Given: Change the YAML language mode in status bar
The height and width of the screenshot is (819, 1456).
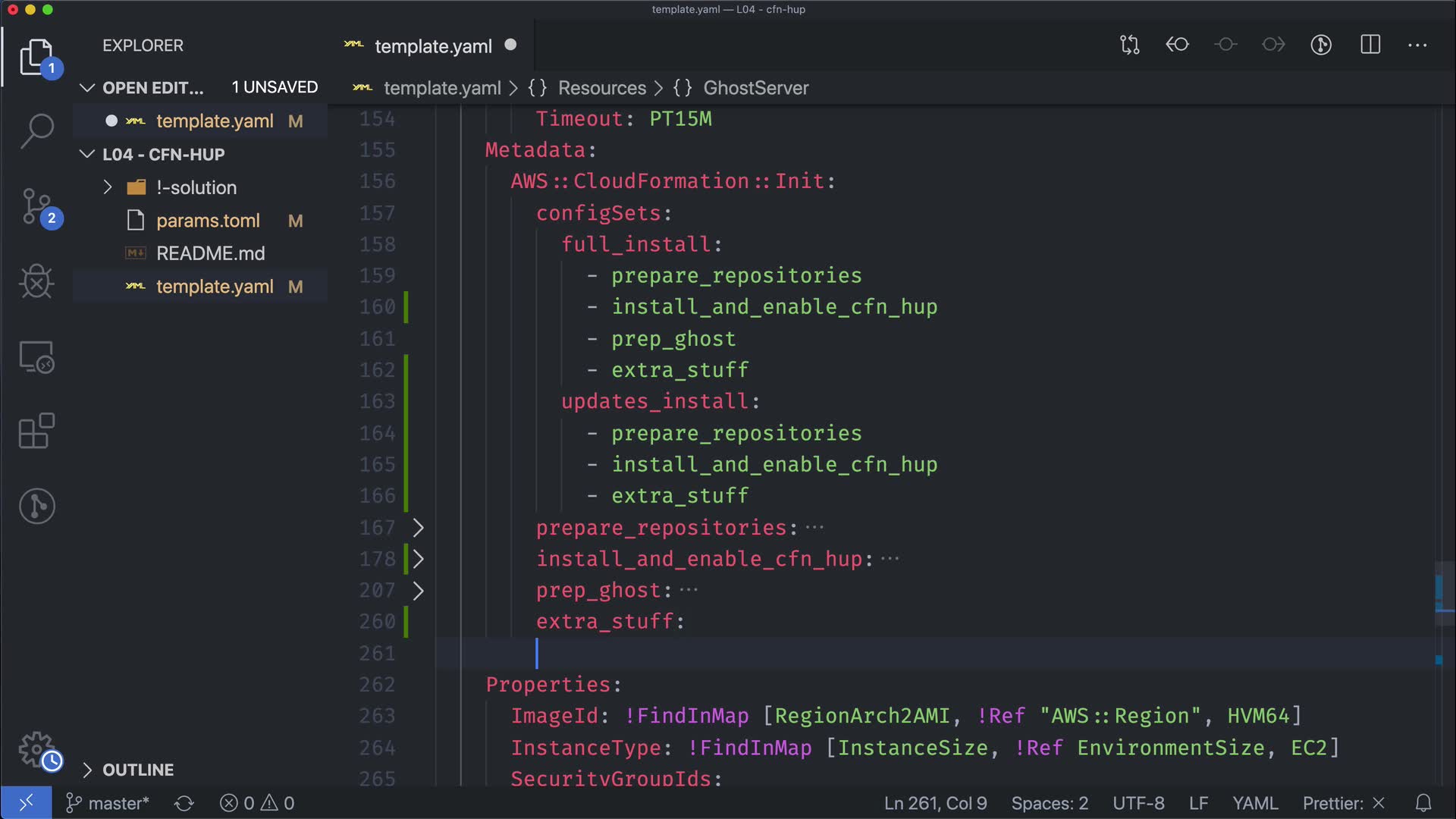Looking at the screenshot, I should 1254,803.
